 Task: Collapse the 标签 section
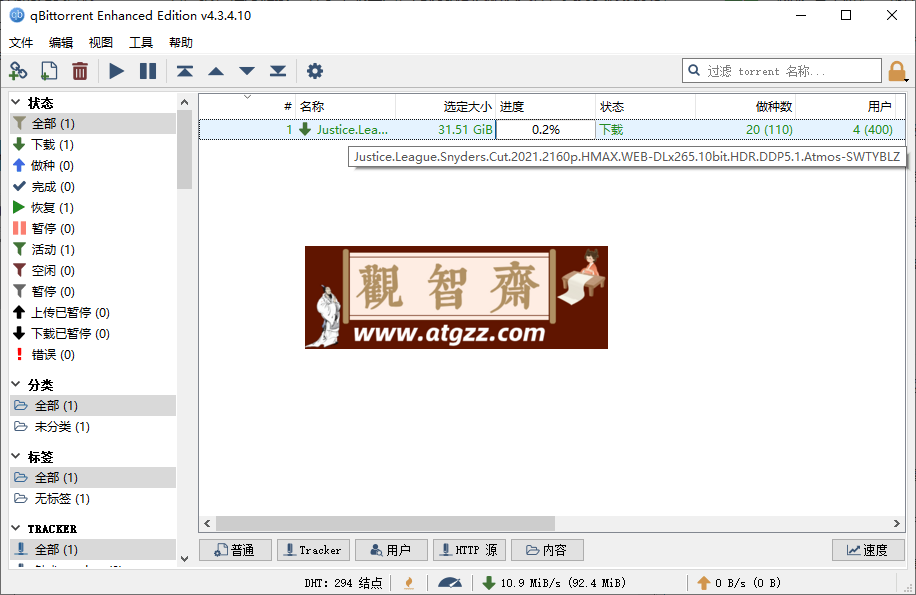[x=16, y=457]
